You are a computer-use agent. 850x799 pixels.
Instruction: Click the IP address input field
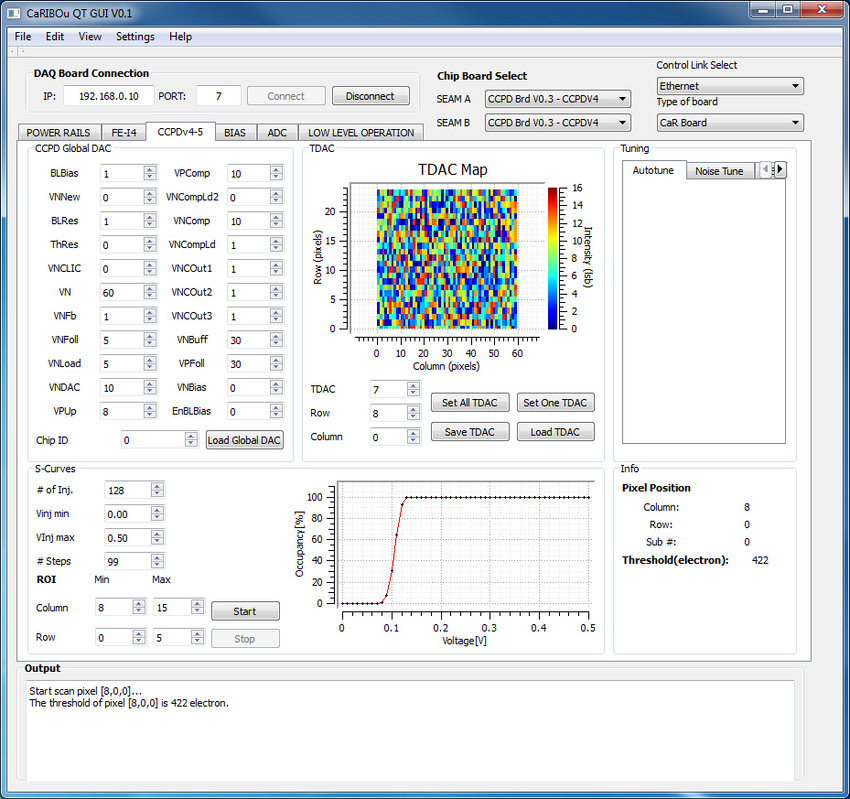(109, 96)
